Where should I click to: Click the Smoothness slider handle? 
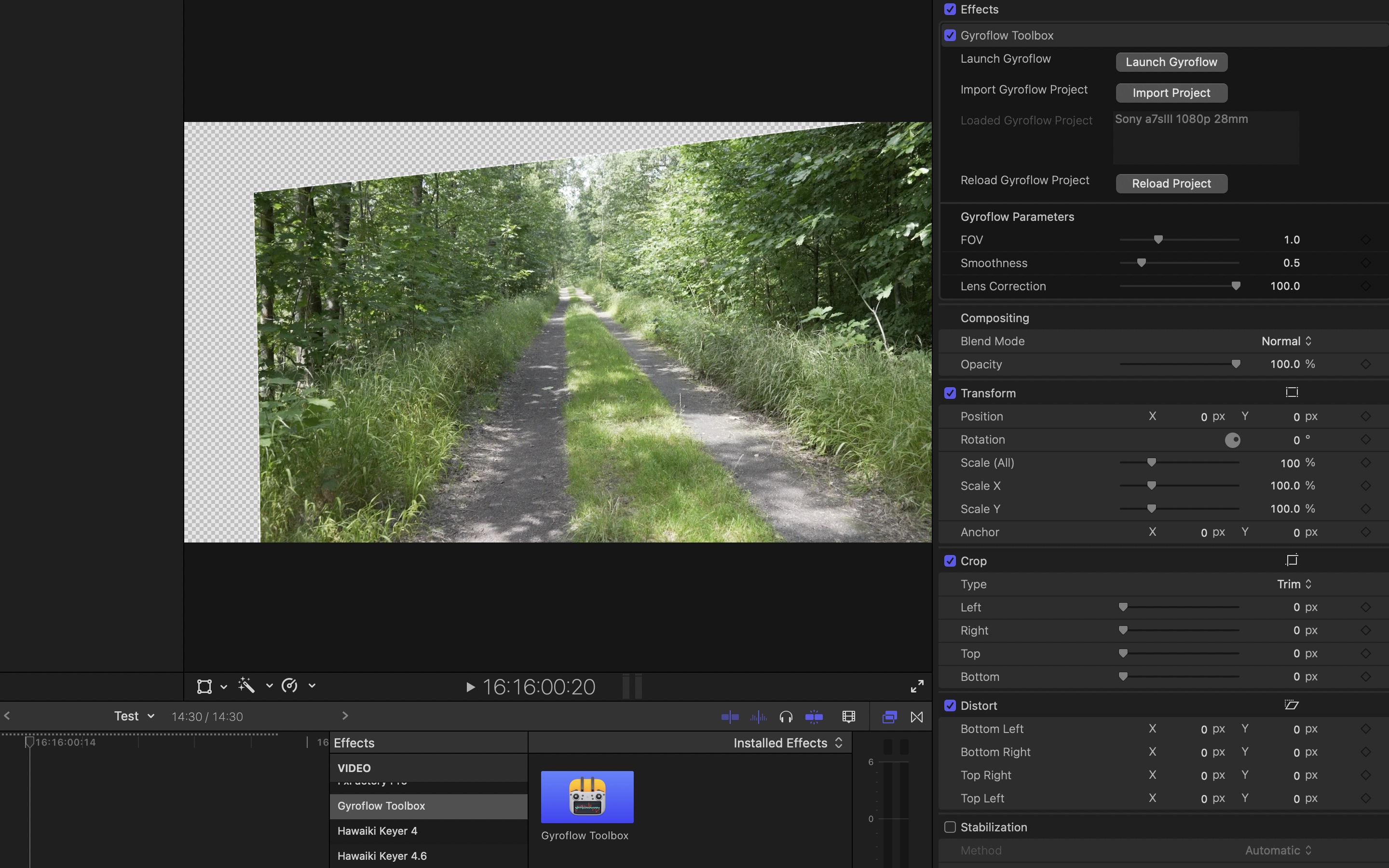pos(1142,263)
